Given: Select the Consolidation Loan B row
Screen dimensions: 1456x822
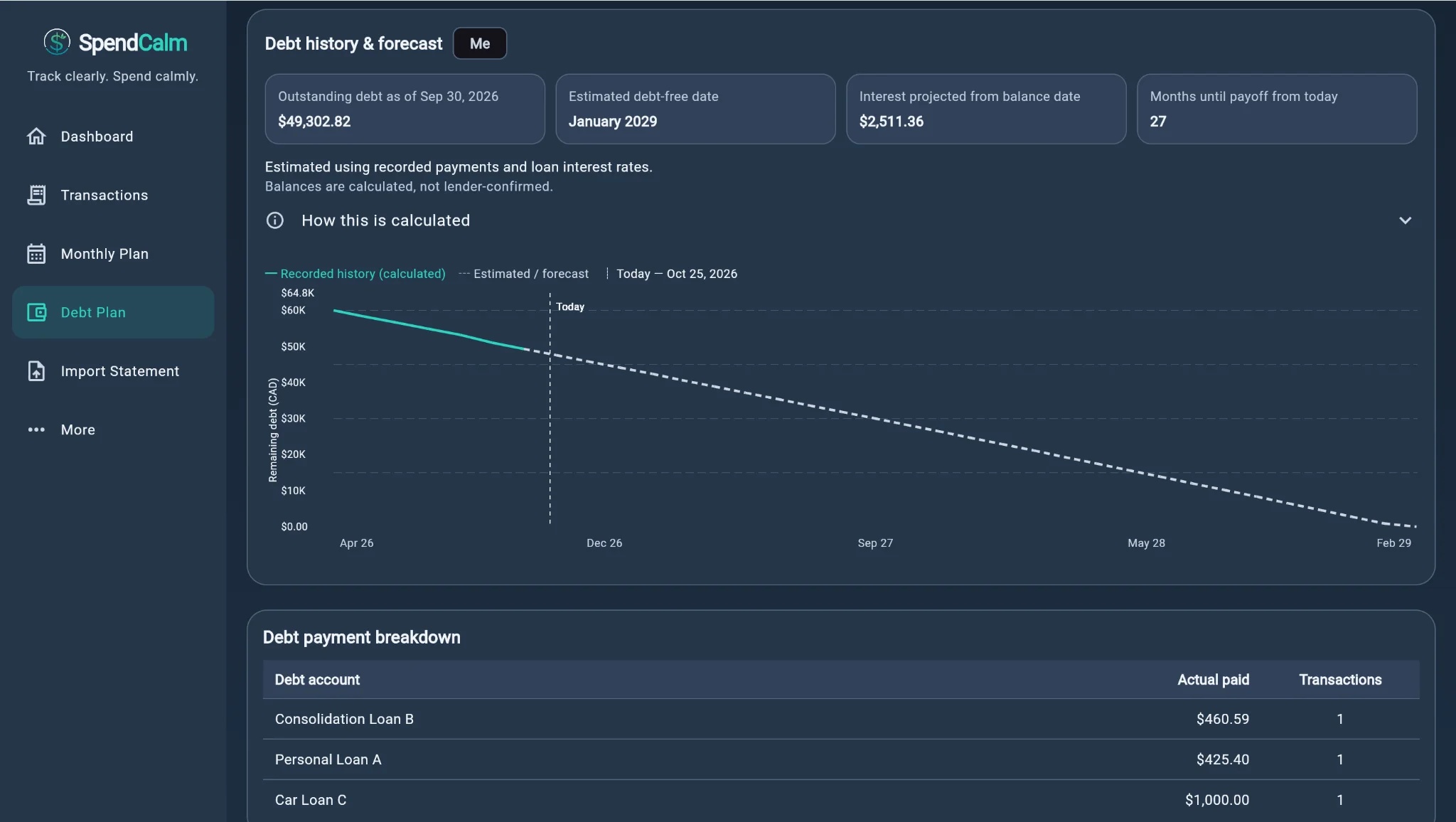Looking at the screenshot, I should click(x=841, y=719).
